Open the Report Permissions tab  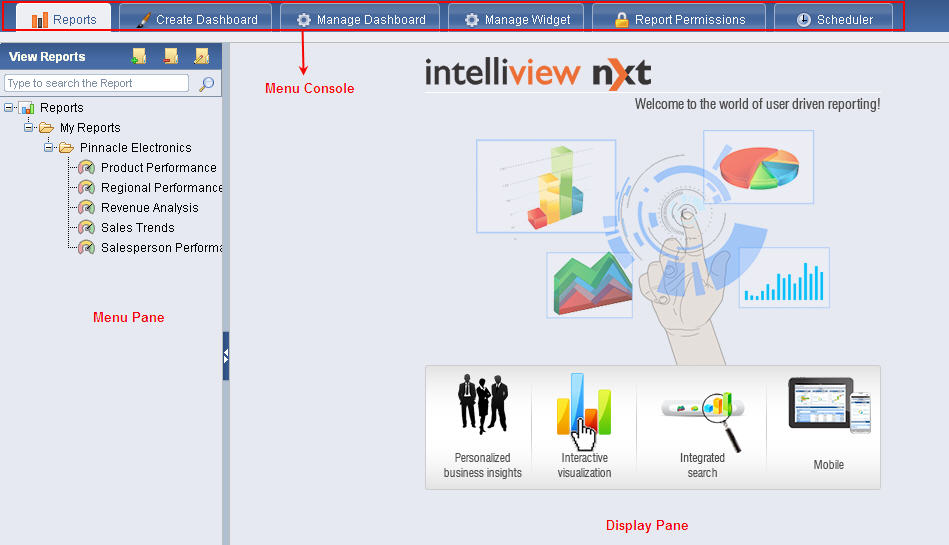679,19
